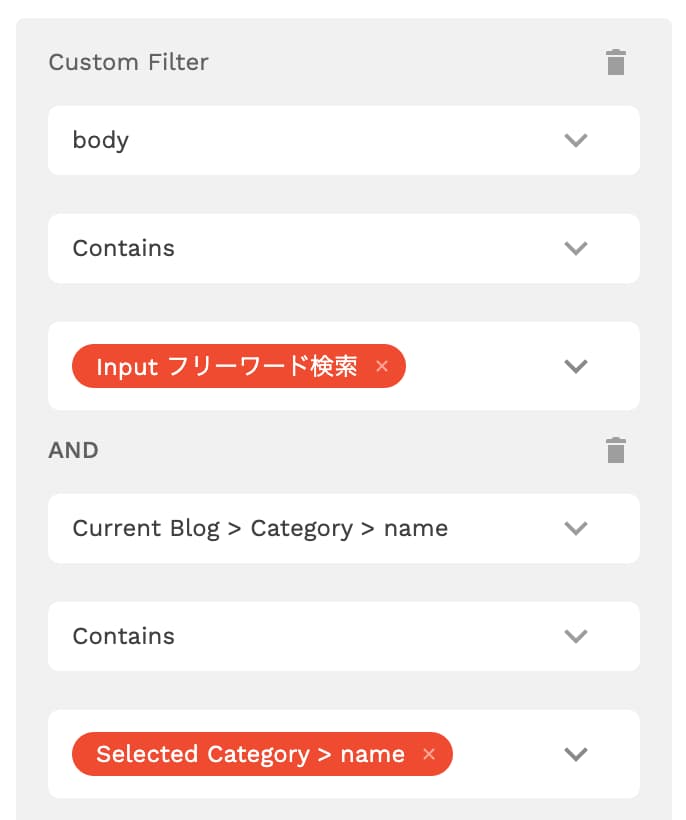Open the body field dropdown
The height and width of the screenshot is (820, 686).
pos(344,140)
